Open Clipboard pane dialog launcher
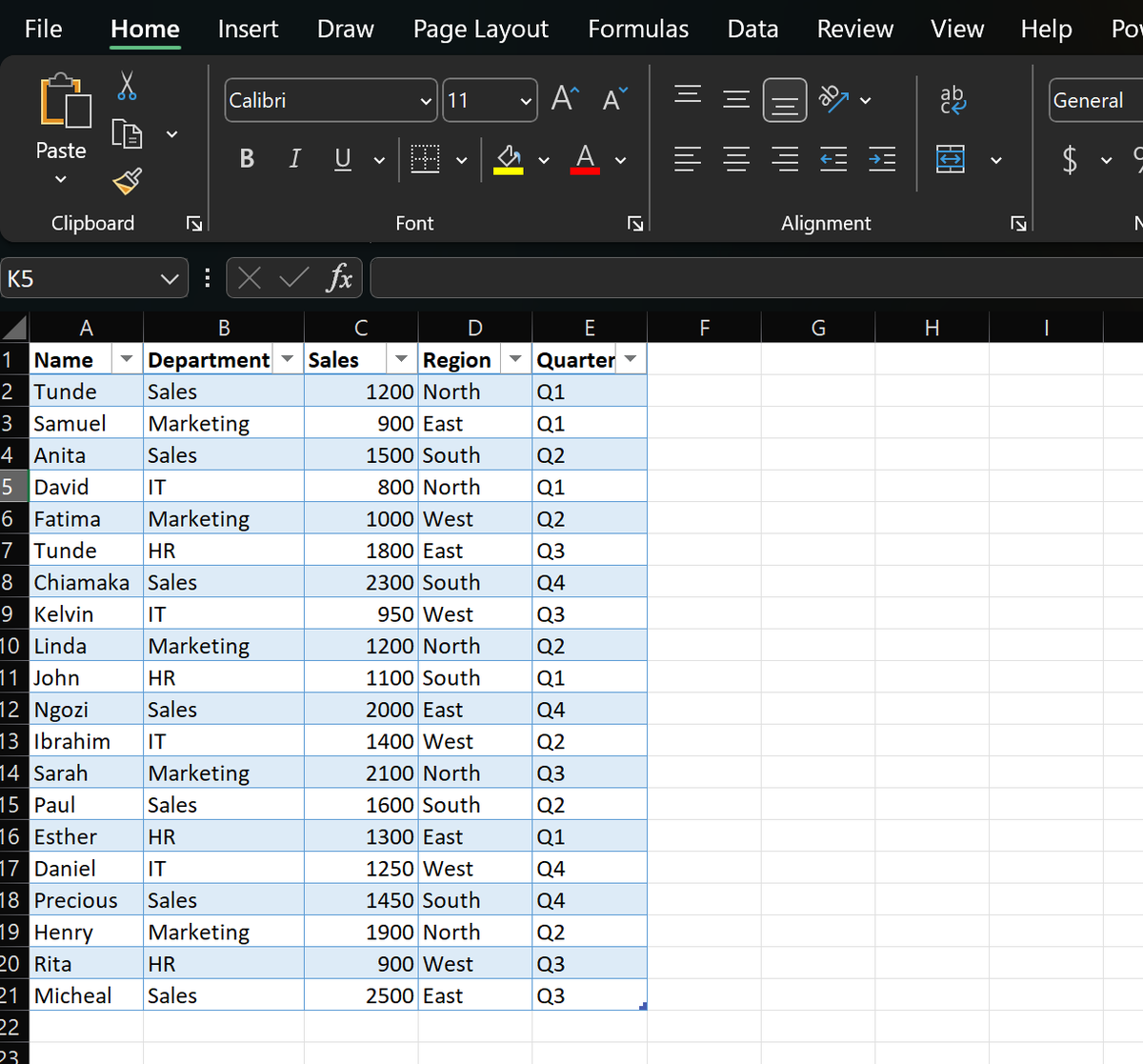 pyautogui.click(x=194, y=224)
